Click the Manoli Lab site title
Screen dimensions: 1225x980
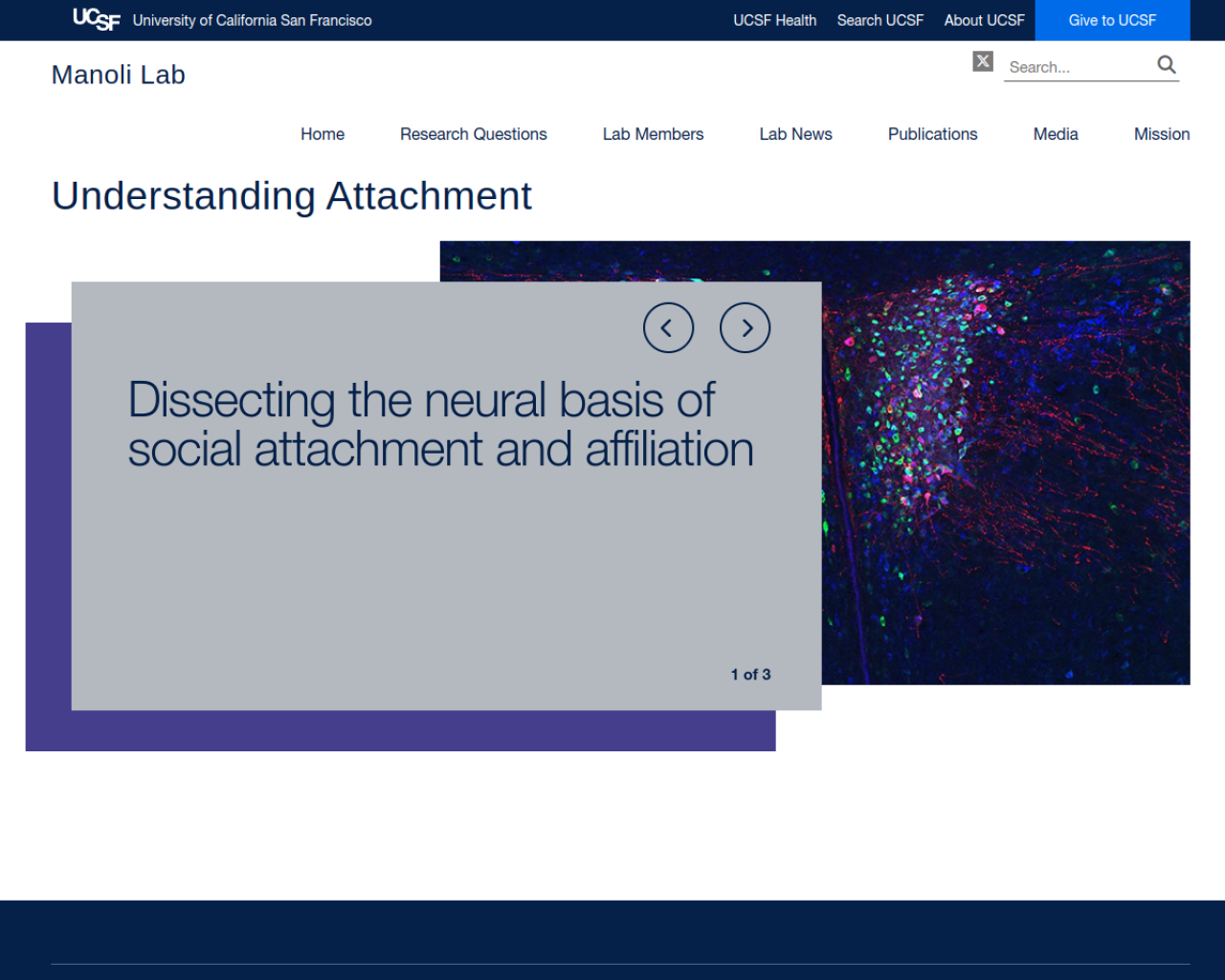coord(119,75)
